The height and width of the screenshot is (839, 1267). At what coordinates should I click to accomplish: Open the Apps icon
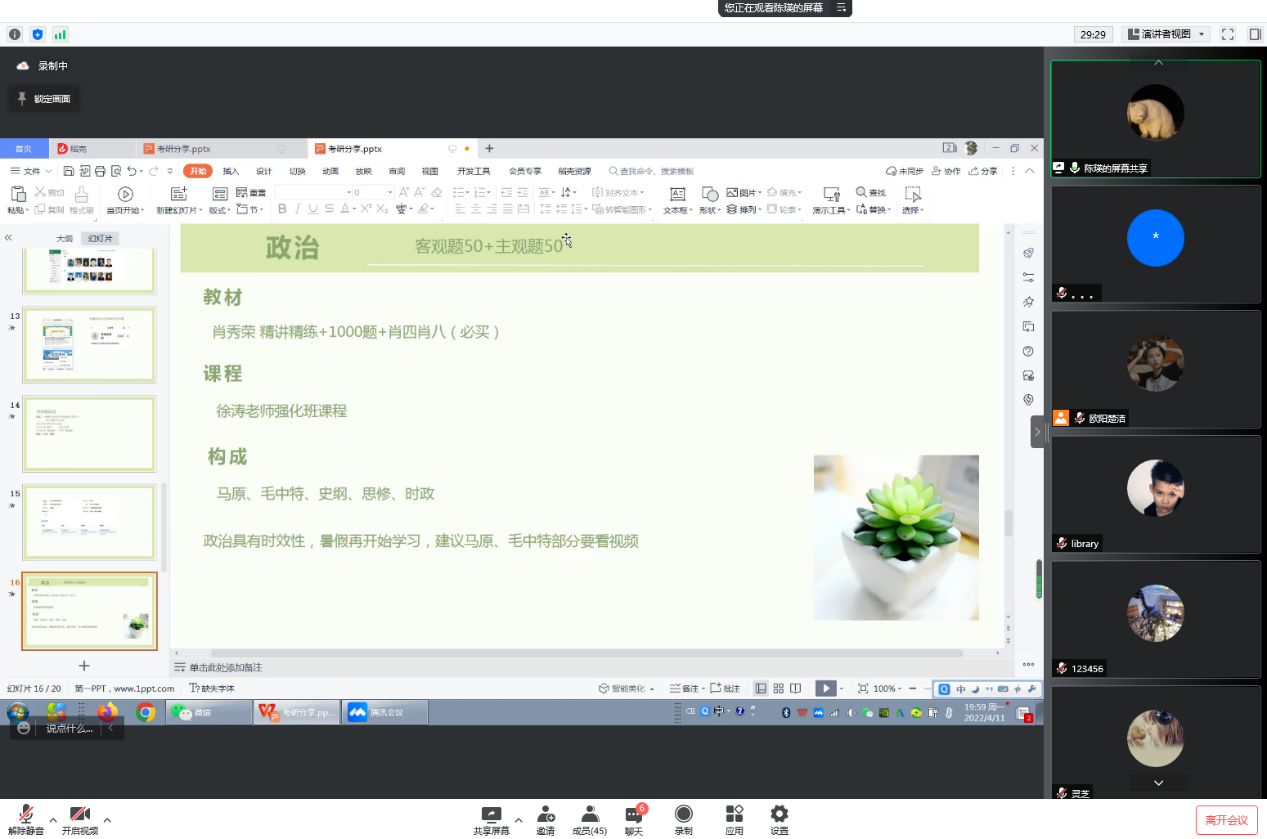coord(734,815)
